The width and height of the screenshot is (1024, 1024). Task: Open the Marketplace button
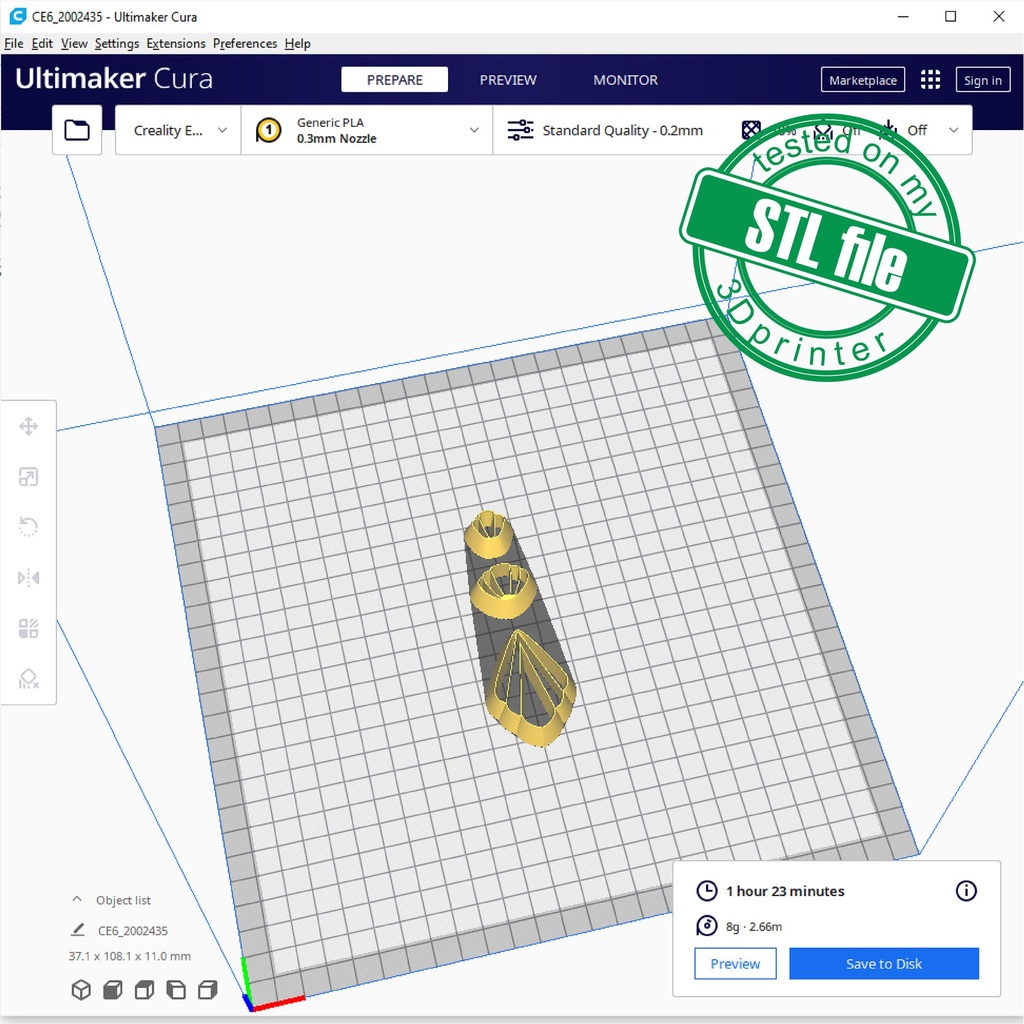point(863,80)
